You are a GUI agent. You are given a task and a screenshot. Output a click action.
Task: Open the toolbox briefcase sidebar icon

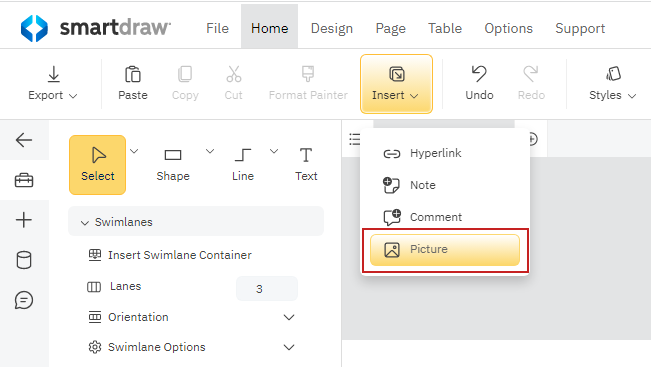(24, 180)
